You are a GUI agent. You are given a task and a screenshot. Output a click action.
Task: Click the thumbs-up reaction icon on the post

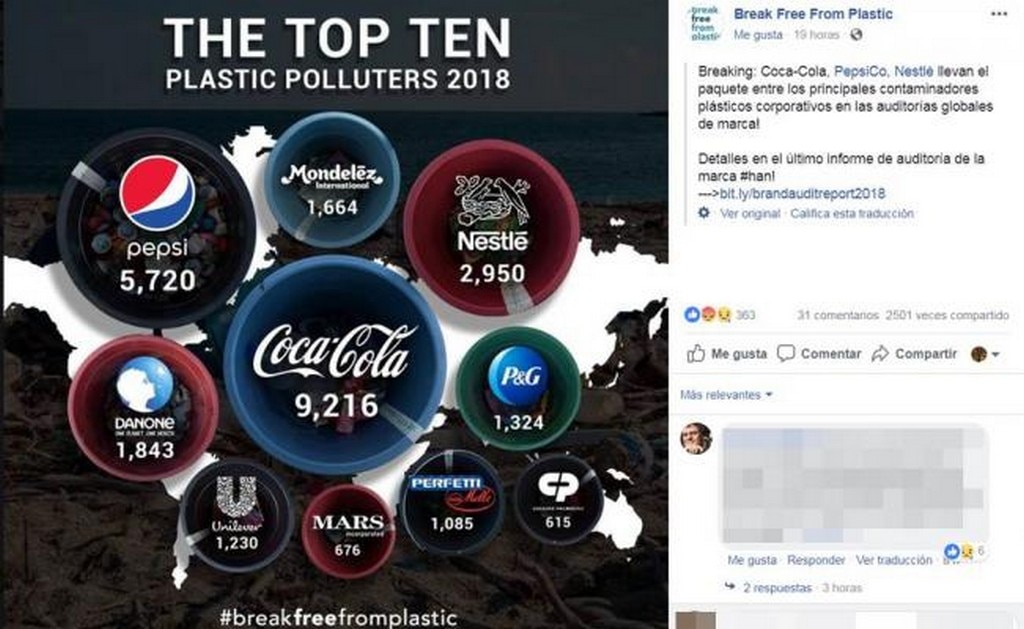coord(691,313)
